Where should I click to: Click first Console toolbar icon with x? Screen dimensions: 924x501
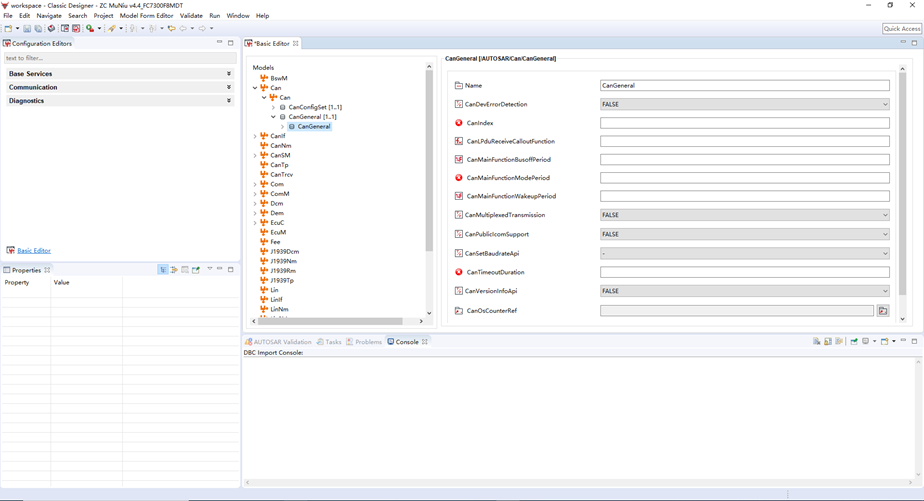click(817, 341)
